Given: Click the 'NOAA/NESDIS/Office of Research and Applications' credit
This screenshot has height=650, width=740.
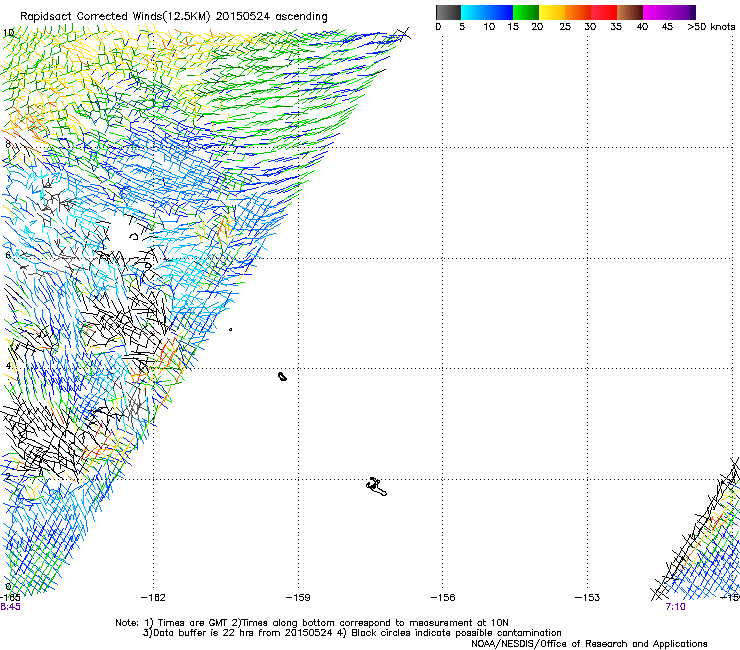Looking at the screenshot, I should coord(589,644).
